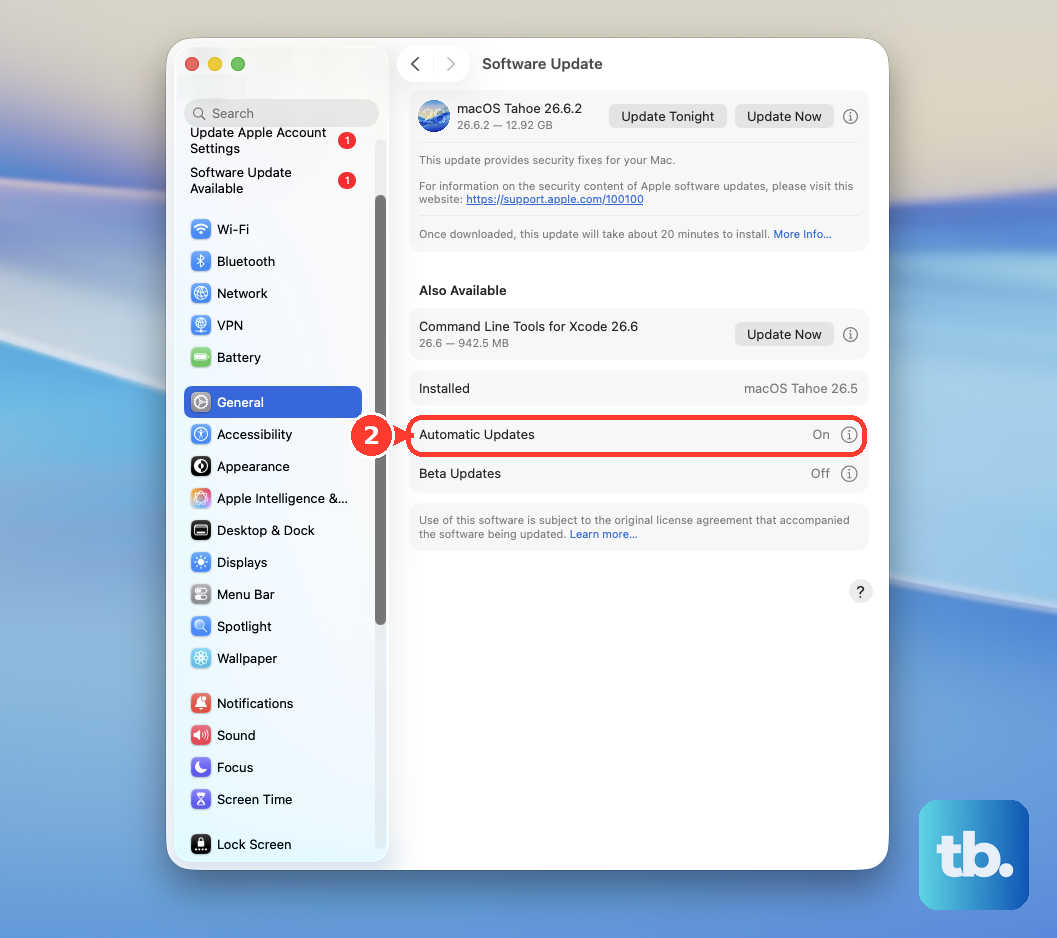
Task: Click the sidebar Search field
Action: [x=281, y=113]
